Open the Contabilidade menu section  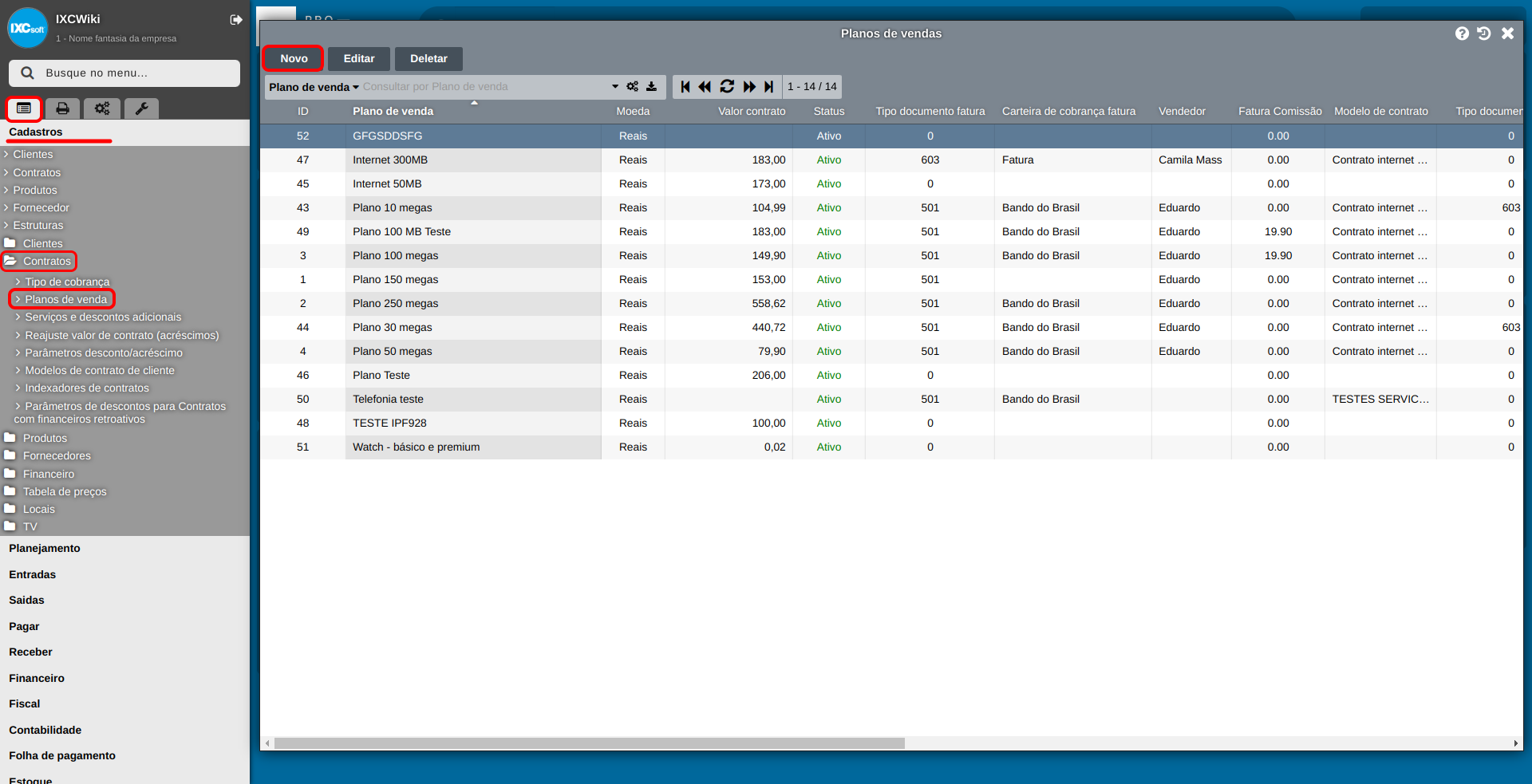(x=45, y=730)
